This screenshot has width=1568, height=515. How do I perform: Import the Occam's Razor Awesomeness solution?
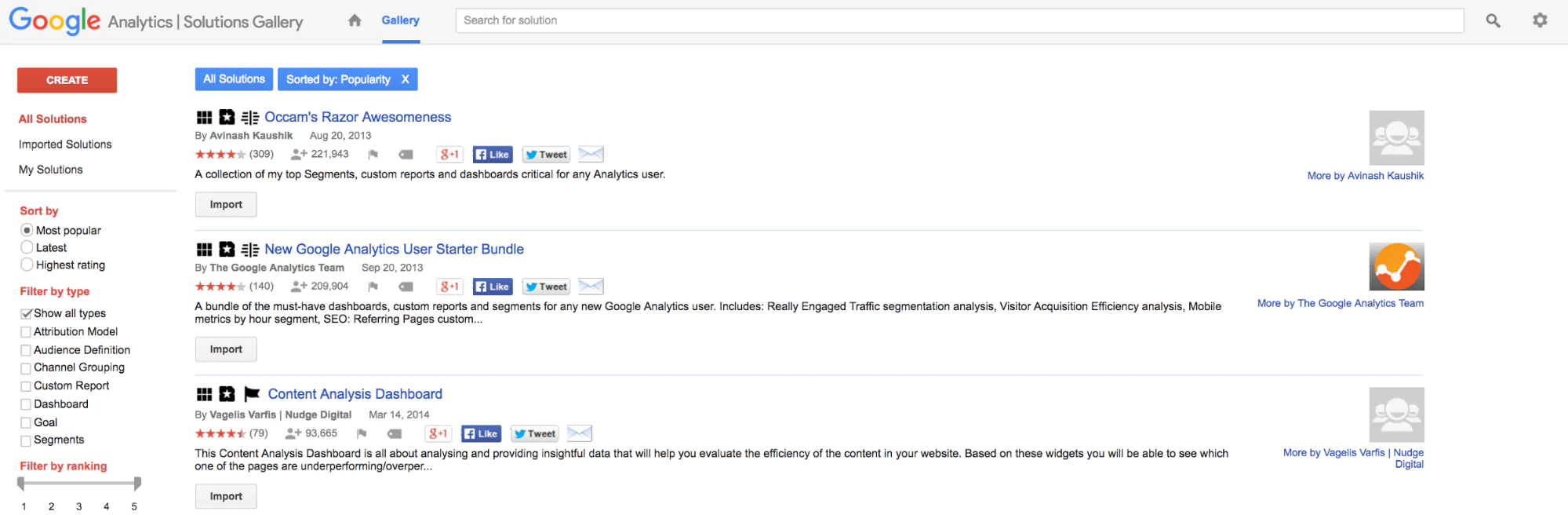pyautogui.click(x=226, y=204)
